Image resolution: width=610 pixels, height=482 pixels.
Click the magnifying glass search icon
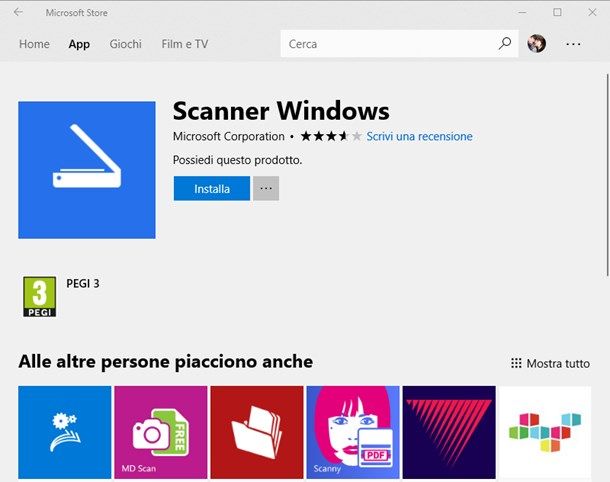[505, 44]
